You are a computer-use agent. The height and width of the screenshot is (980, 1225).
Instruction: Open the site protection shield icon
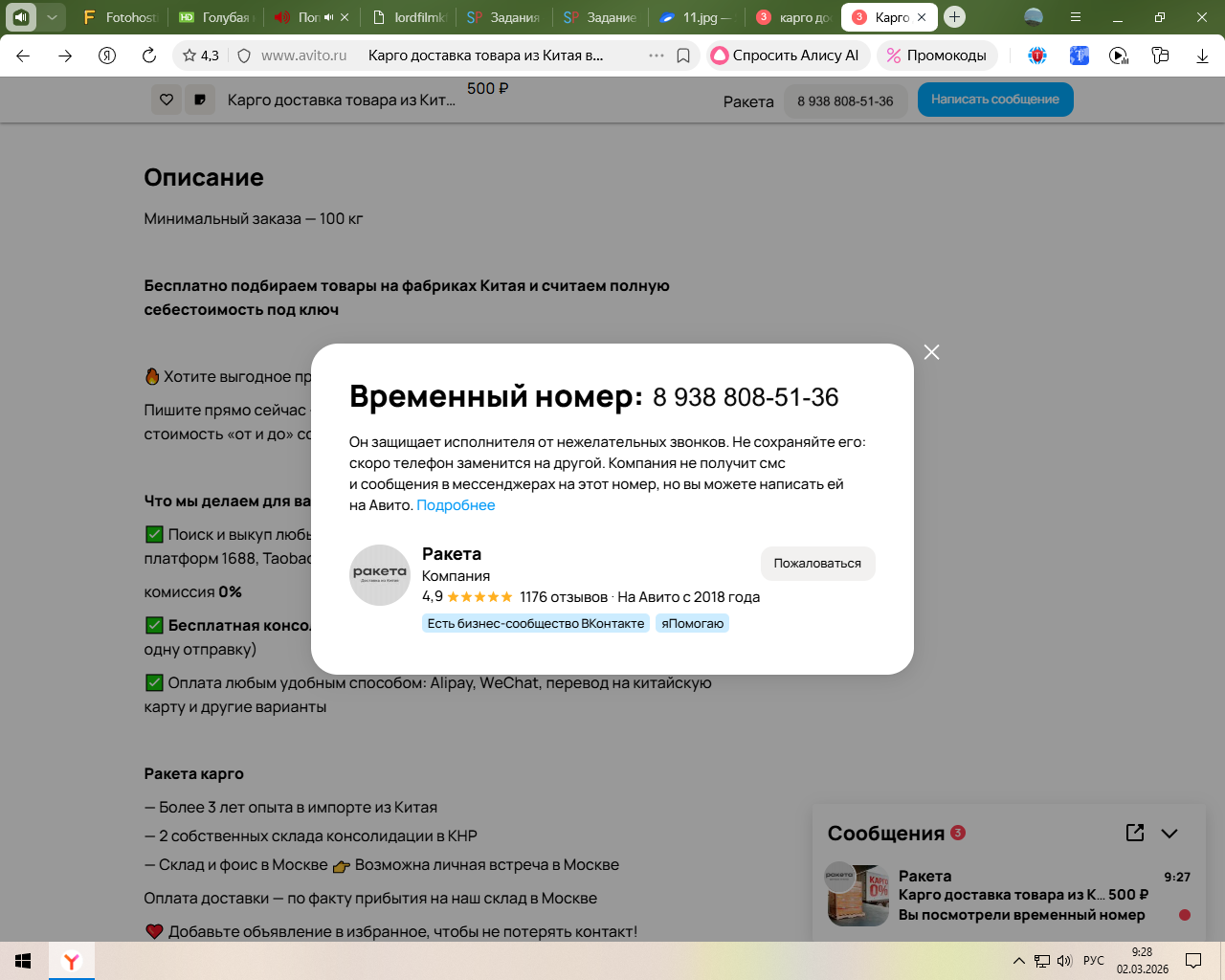(244, 56)
